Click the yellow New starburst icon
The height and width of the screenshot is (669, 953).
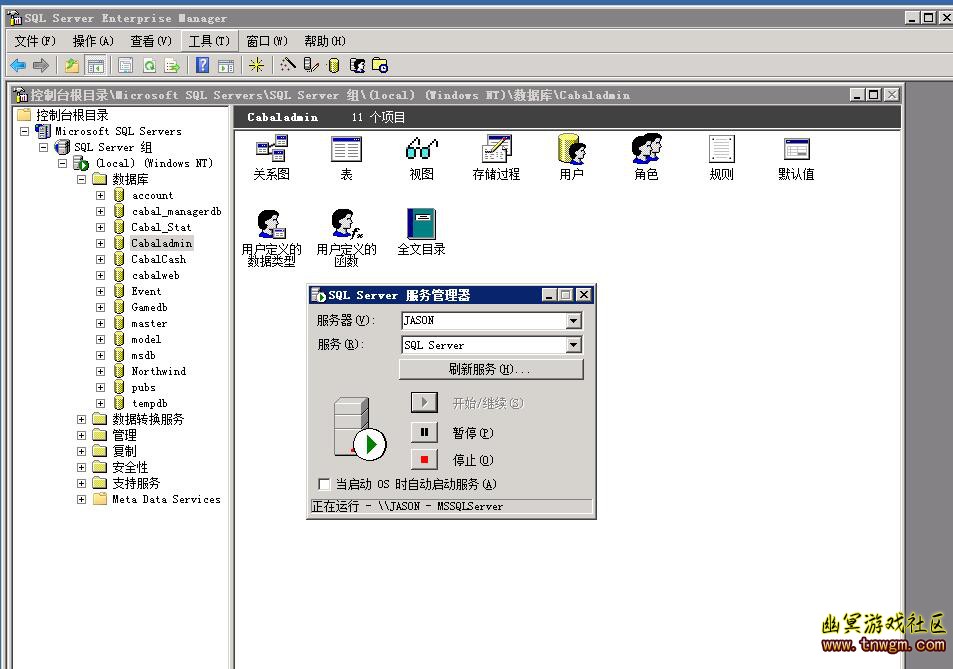[x=256, y=65]
